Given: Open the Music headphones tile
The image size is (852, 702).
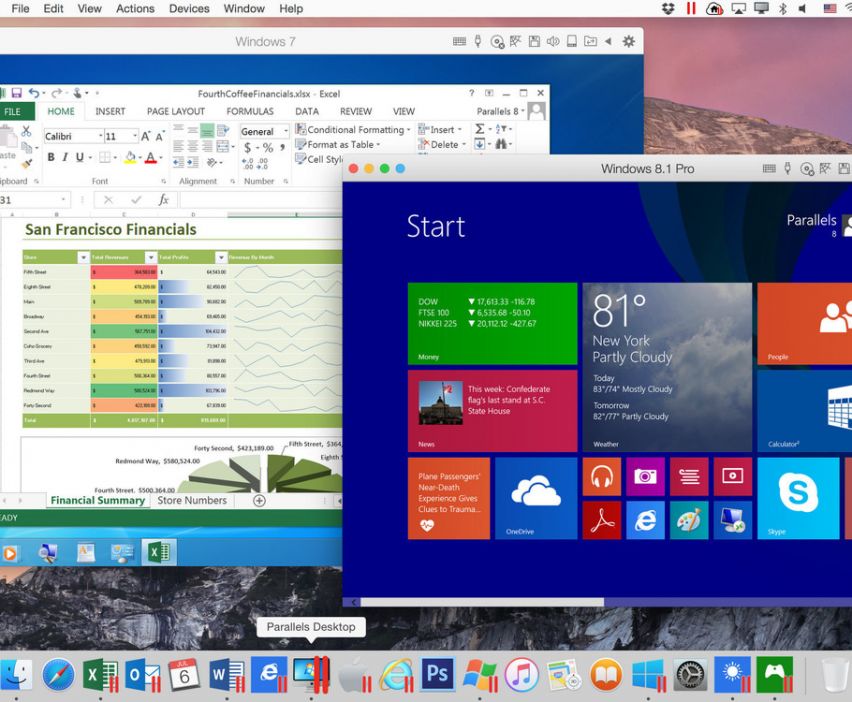Looking at the screenshot, I should [601, 477].
